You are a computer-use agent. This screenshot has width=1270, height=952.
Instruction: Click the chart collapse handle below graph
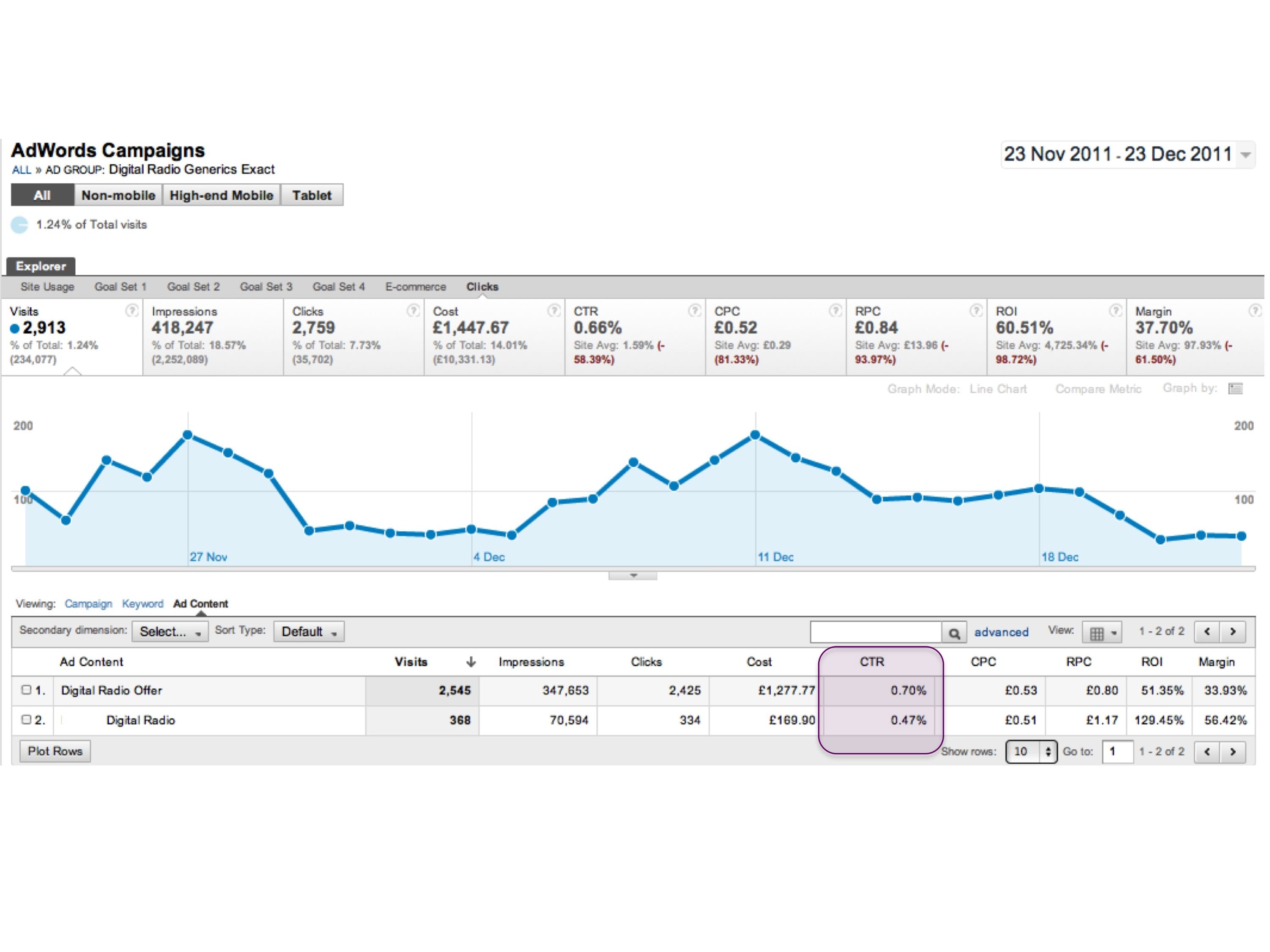pyautogui.click(x=633, y=576)
